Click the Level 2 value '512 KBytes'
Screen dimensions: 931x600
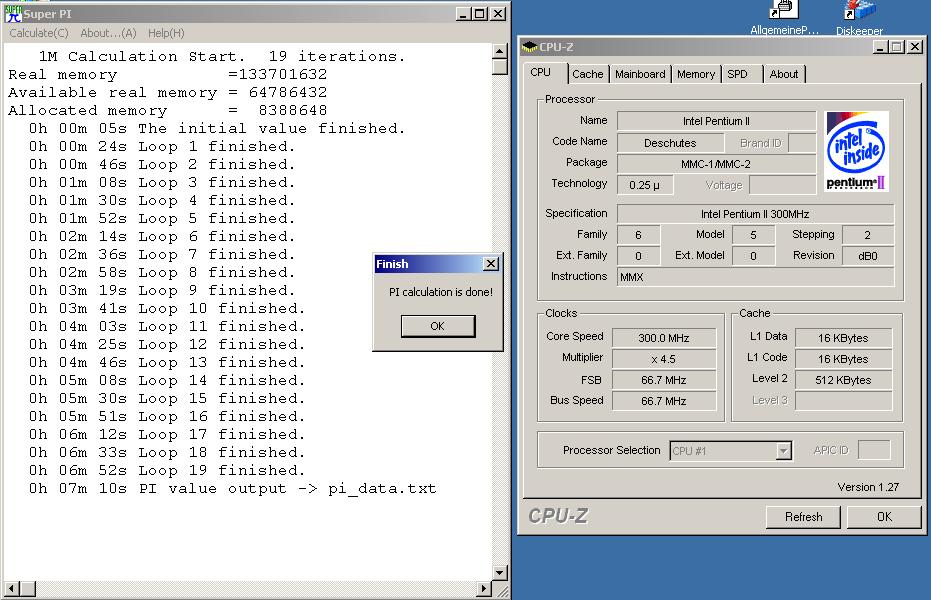(x=843, y=380)
